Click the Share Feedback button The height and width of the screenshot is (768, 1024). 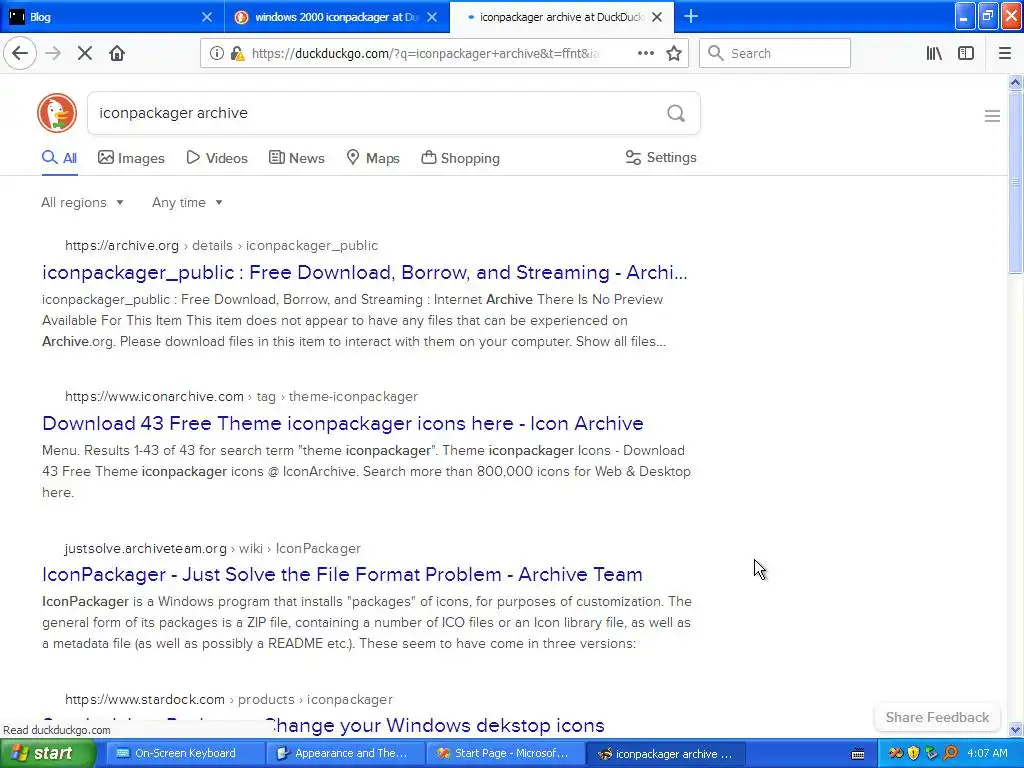(x=937, y=717)
